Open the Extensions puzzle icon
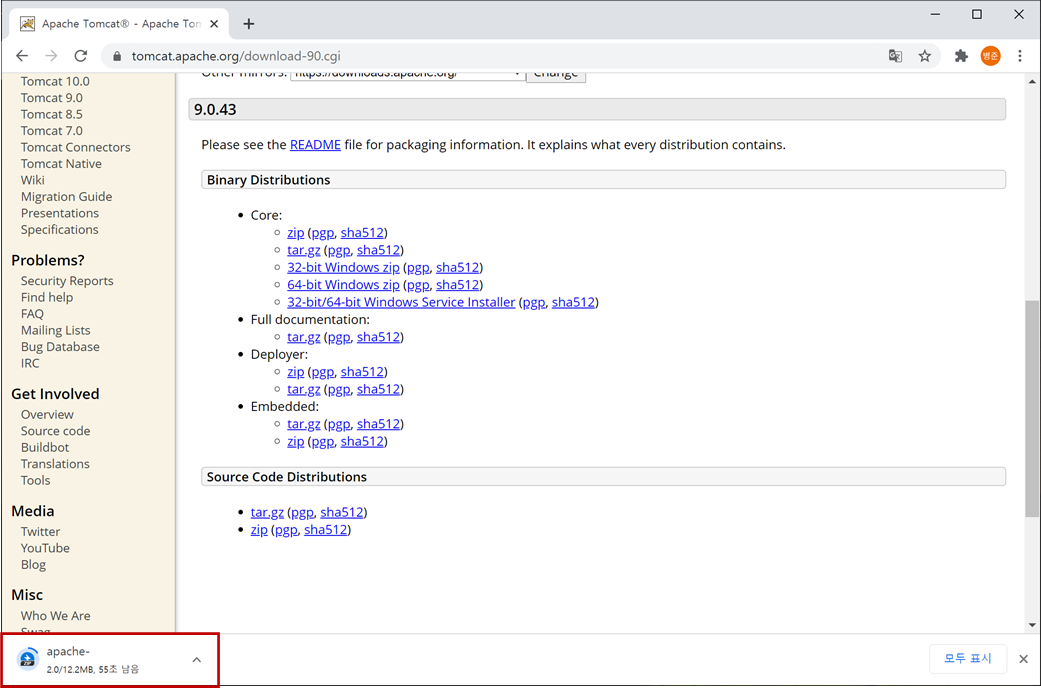1041x688 pixels. (961, 56)
